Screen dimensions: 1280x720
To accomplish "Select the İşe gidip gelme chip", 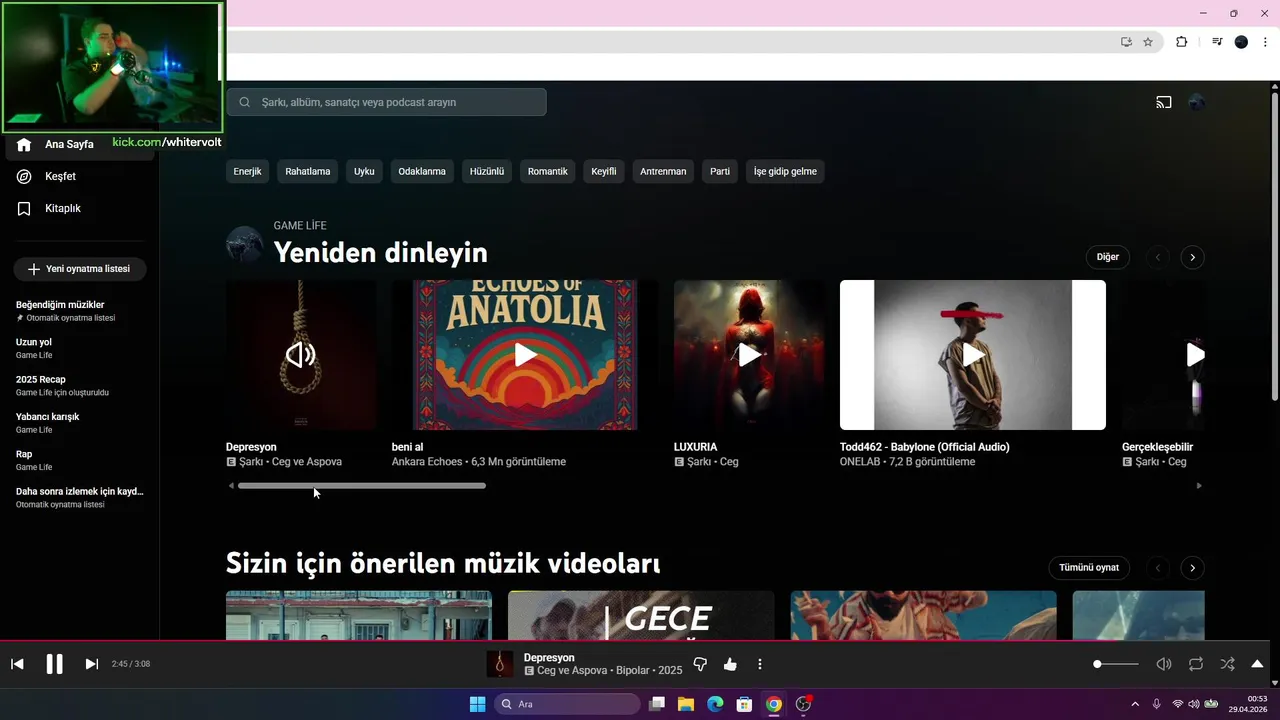I will [x=785, y=171].
